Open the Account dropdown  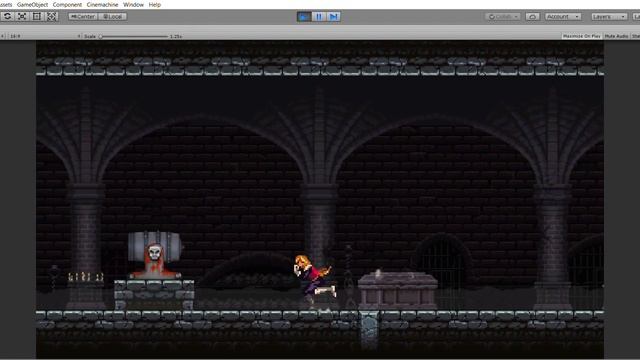pyautogui.click(x=563, y=17)
